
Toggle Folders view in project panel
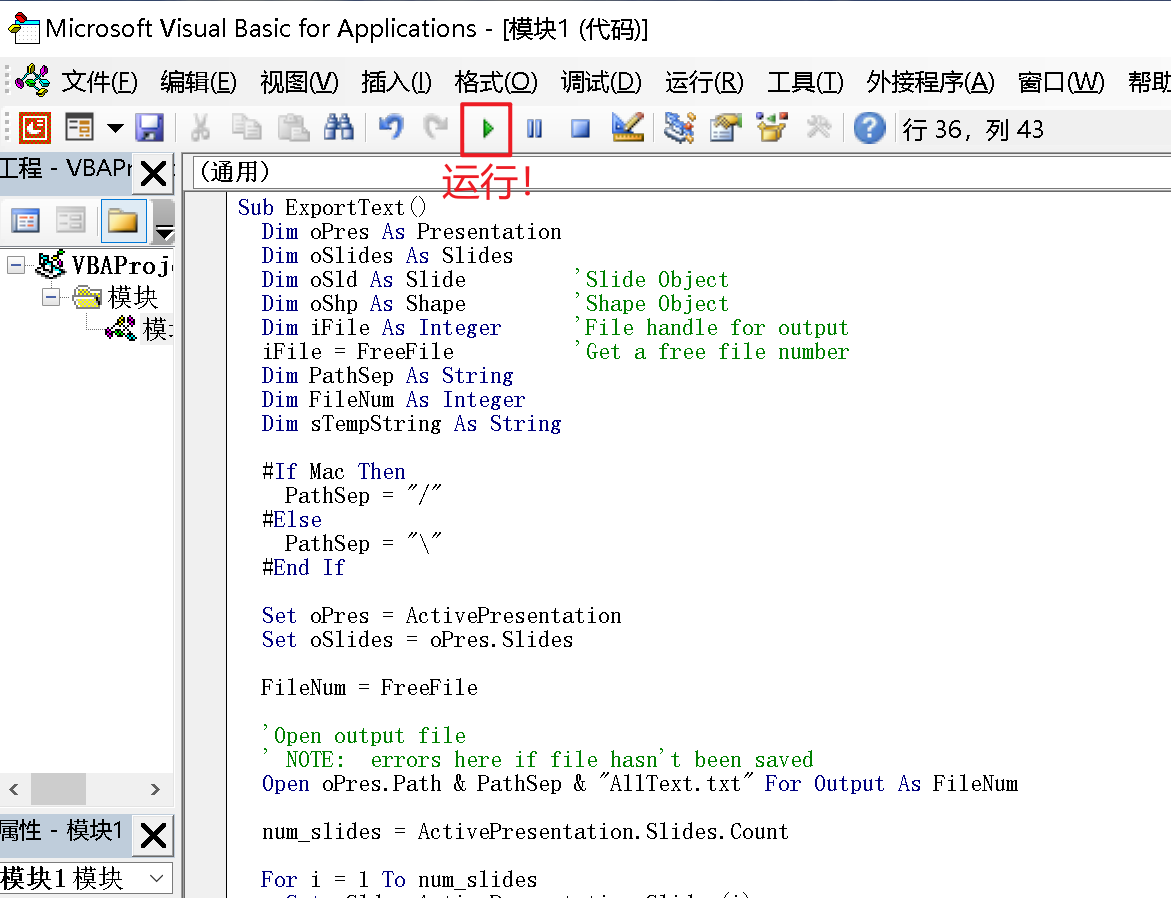(x=122, y=221)
